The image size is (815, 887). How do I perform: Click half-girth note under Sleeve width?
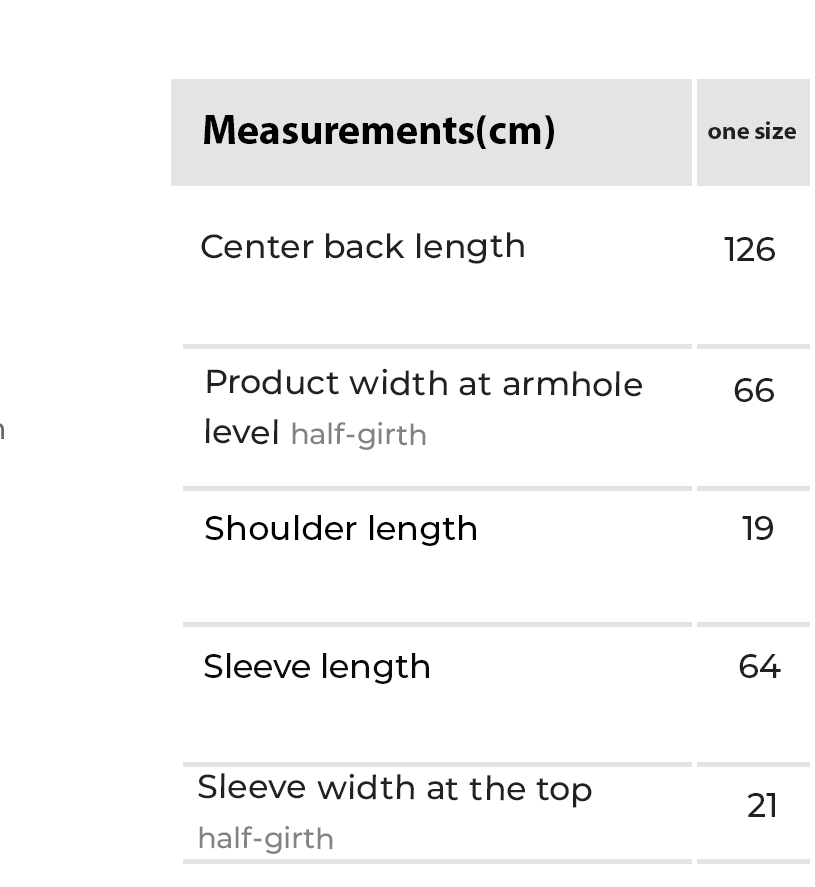pos(266,839)
